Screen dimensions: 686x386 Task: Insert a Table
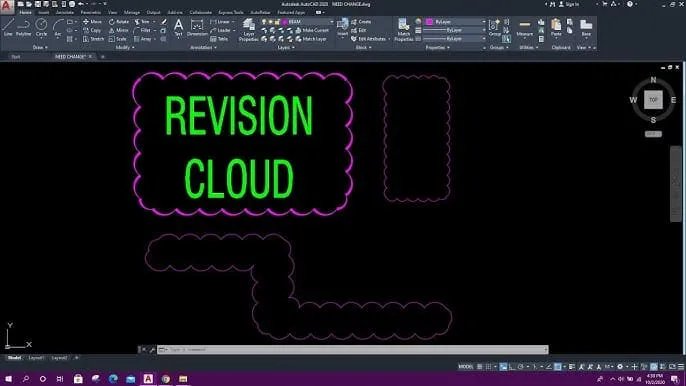coord(219,39)
